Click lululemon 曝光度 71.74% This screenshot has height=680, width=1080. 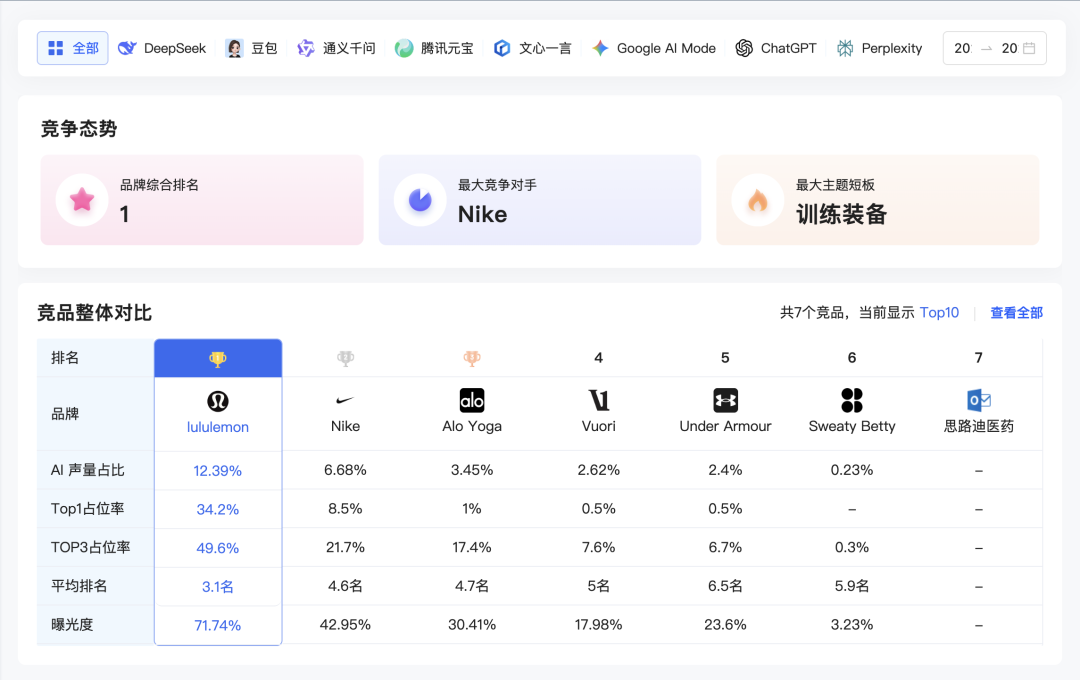pos(218,625)
